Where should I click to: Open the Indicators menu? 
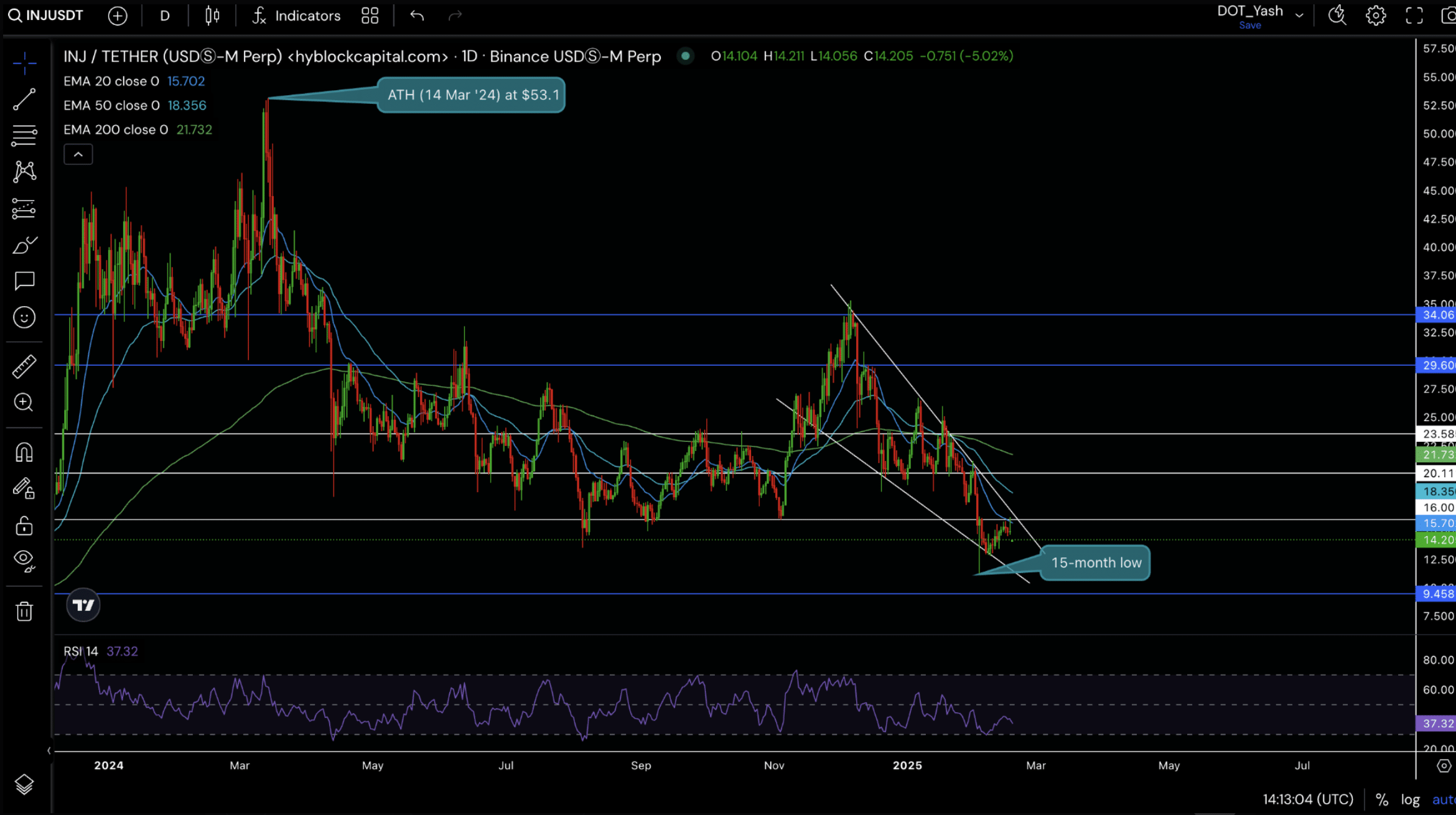pyautogui.click(x=297, y=16)
